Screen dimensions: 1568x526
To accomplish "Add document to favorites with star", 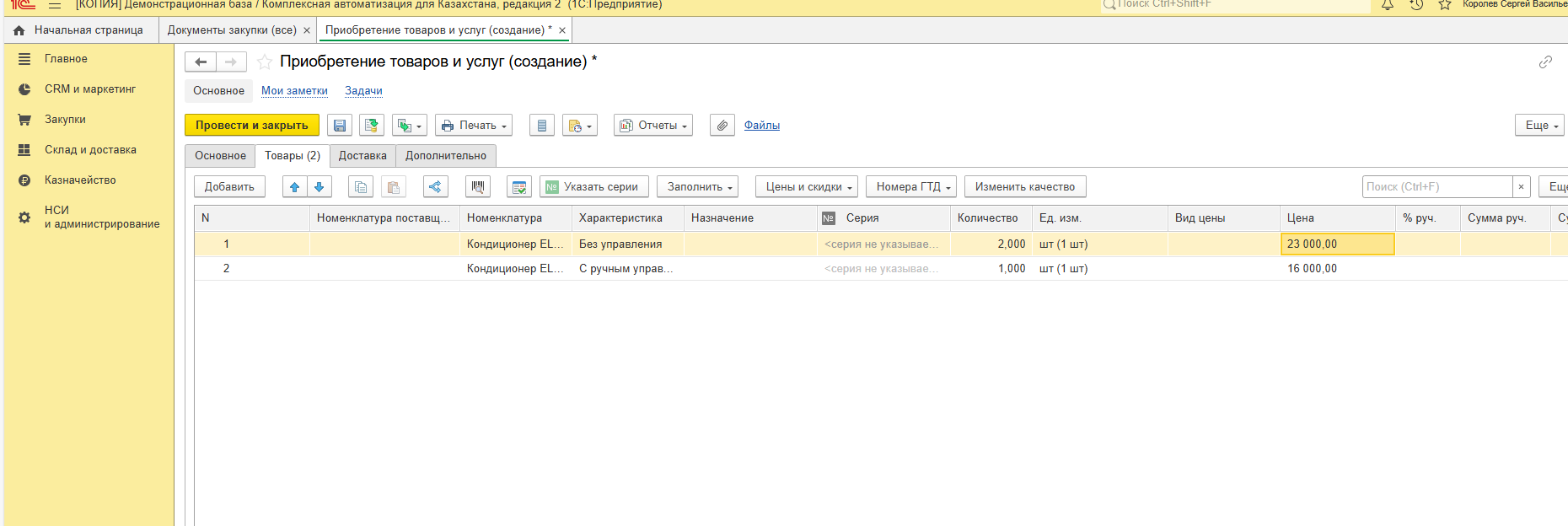I will click(x=264, y=62).
